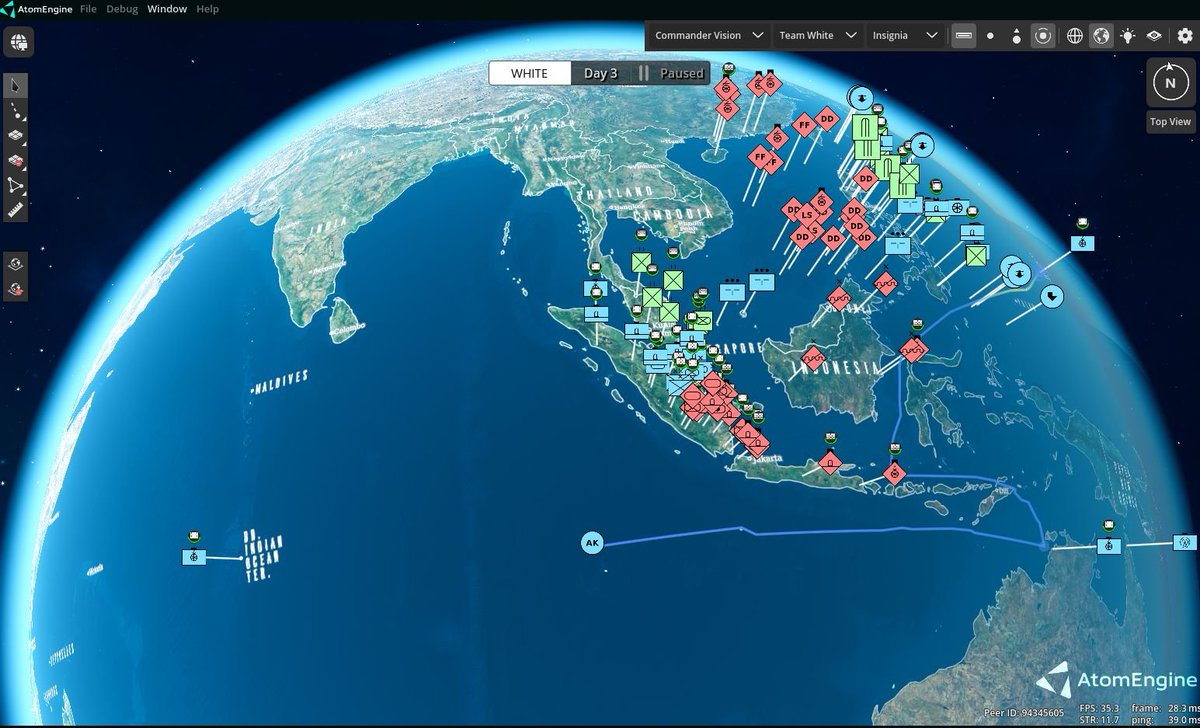Toggle the stacked dots display mode
The image size is (1200, 728).
coord(1016,35)
